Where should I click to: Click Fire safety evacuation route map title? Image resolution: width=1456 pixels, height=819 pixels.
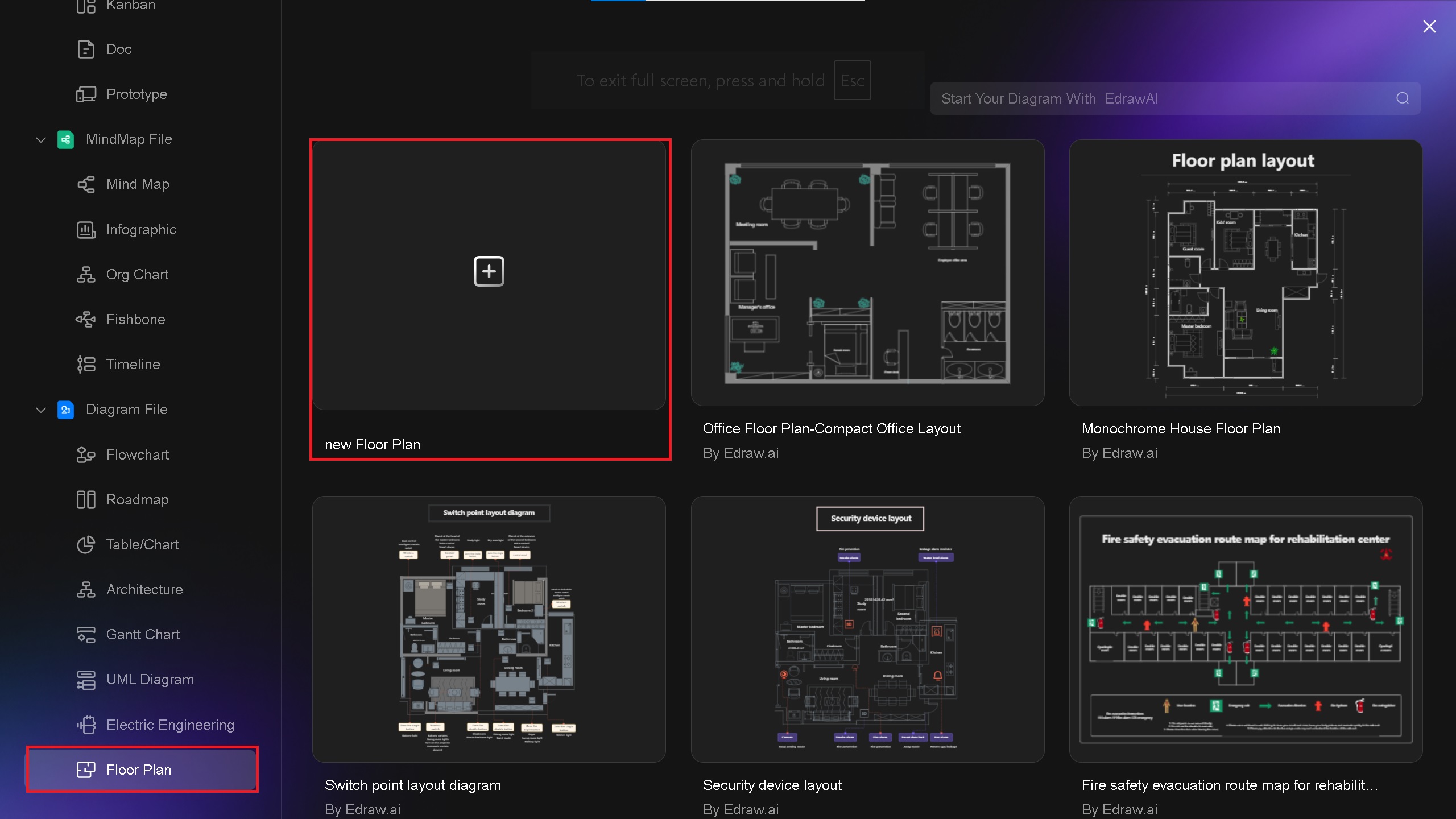point(1230,785)
